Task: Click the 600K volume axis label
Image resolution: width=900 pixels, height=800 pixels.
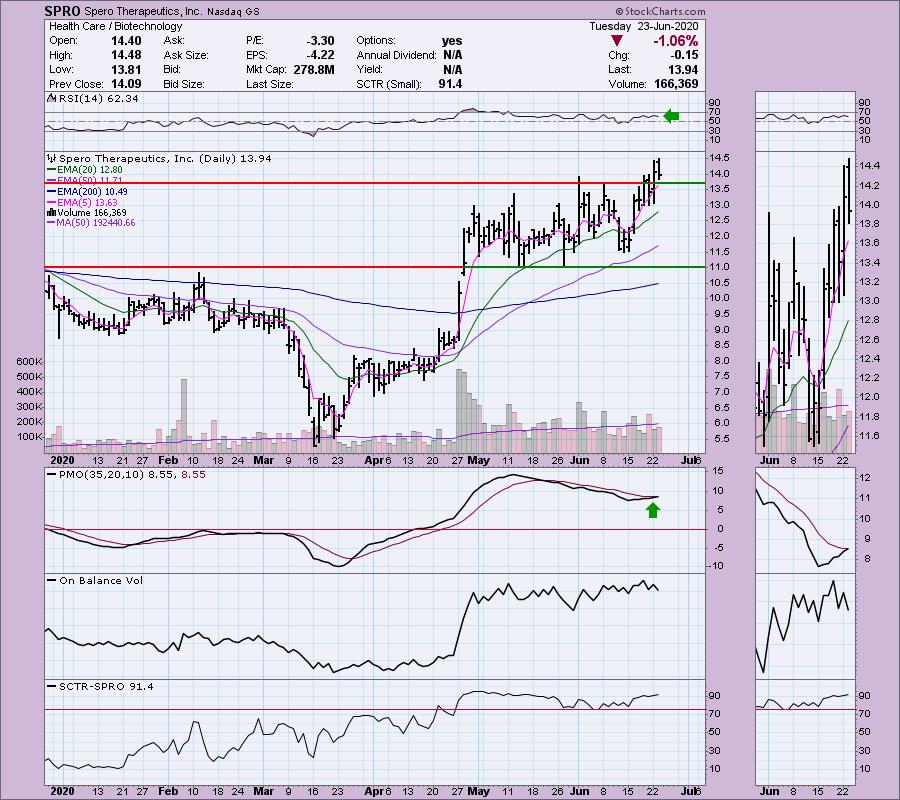Action: coord(30,362)
